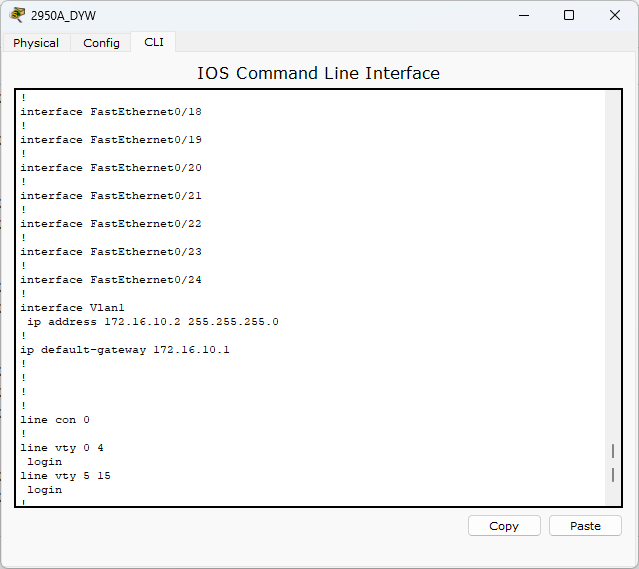The image size is (639, 569).
Task: Click the scrollbar thumb near bottom
Action: pos(613,463)
